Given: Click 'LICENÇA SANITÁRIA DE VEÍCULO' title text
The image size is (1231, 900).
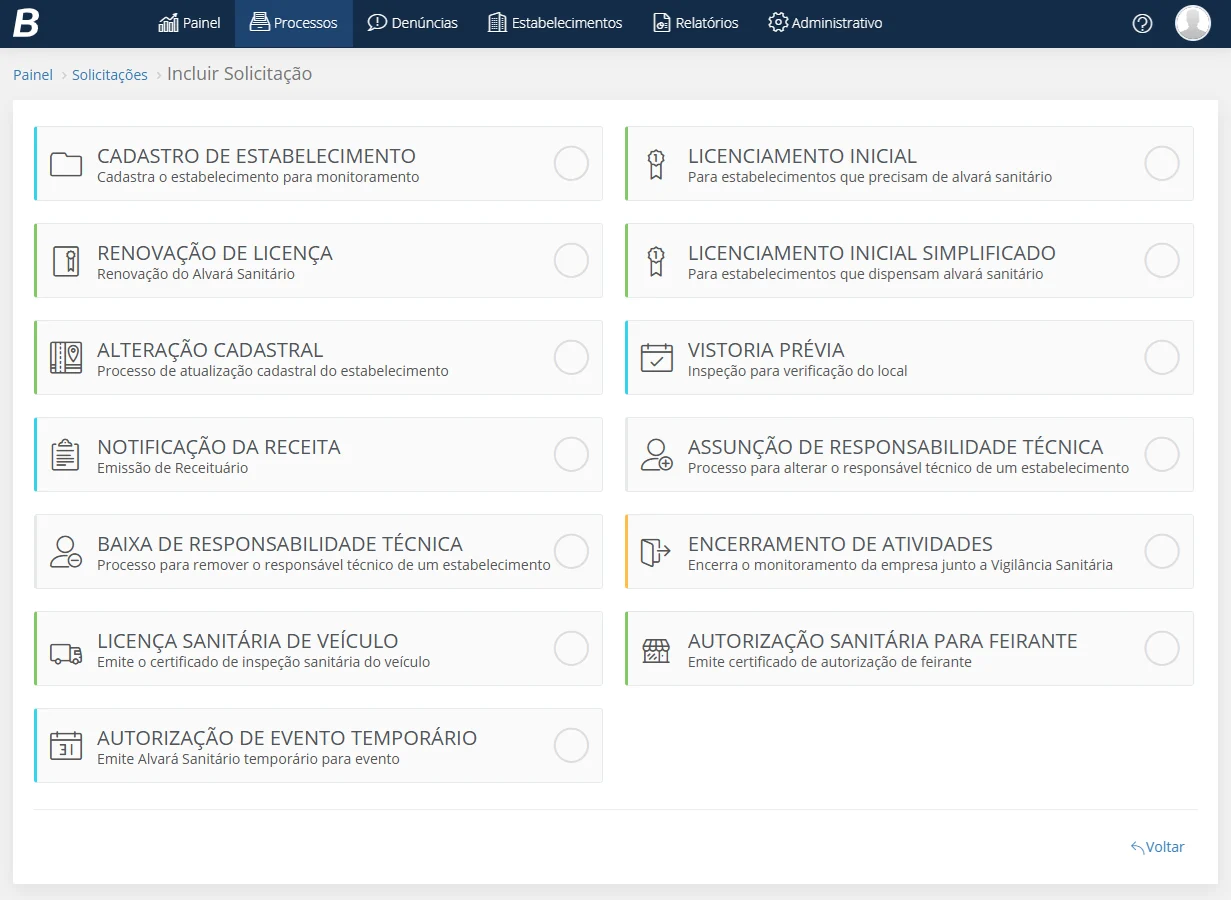Looking at the screenshot, I should pyautogui.click(x=248, y=641).
